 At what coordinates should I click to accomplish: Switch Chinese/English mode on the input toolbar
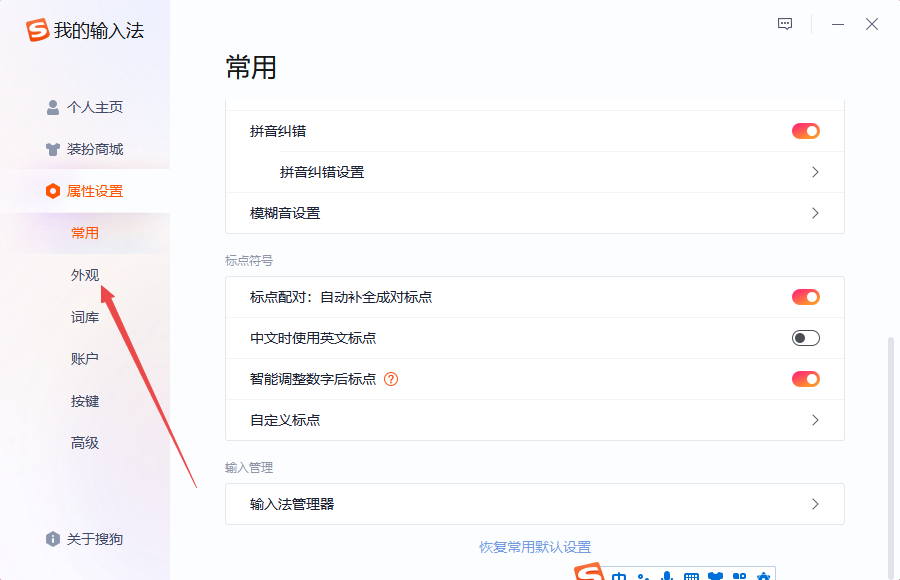[618, 574]
